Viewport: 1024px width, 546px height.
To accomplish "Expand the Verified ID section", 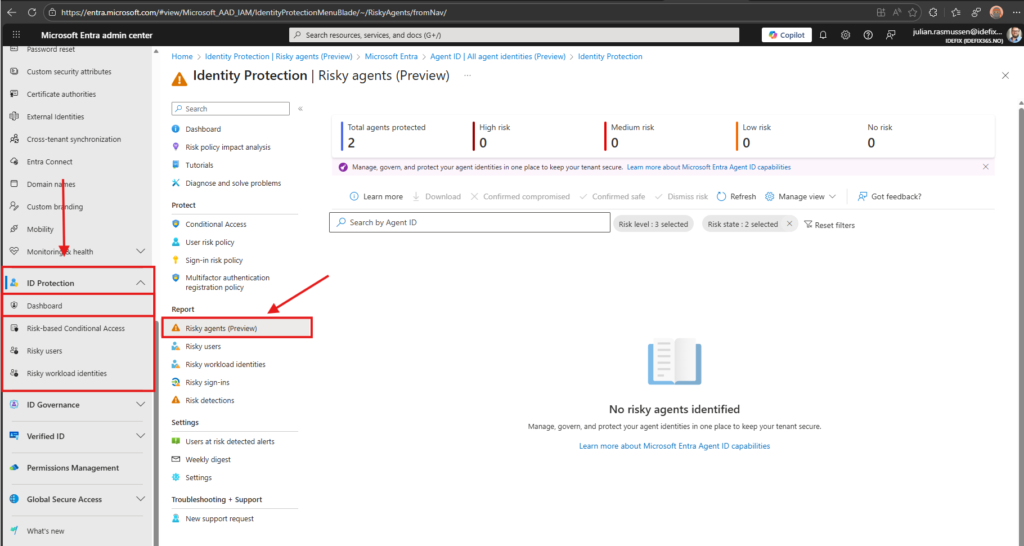I will pos(140,436).
